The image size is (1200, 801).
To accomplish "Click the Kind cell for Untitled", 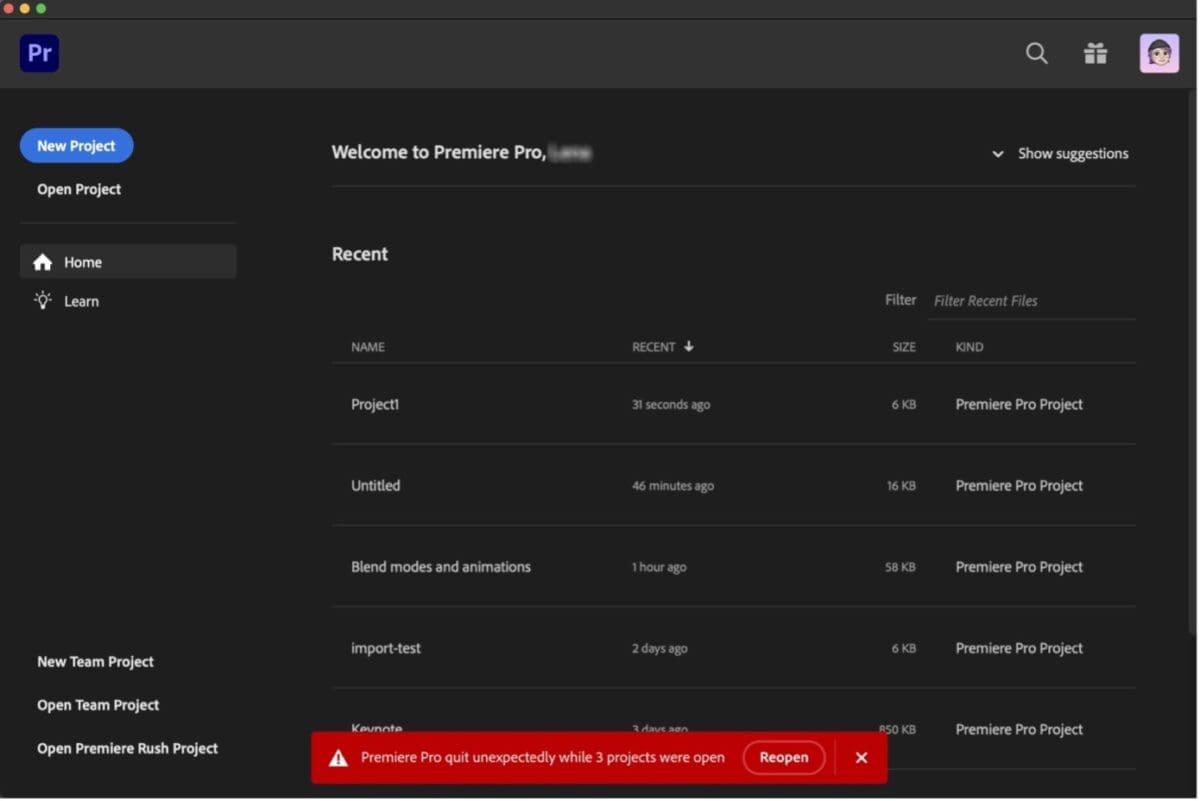I will (x=1019, y=486).
